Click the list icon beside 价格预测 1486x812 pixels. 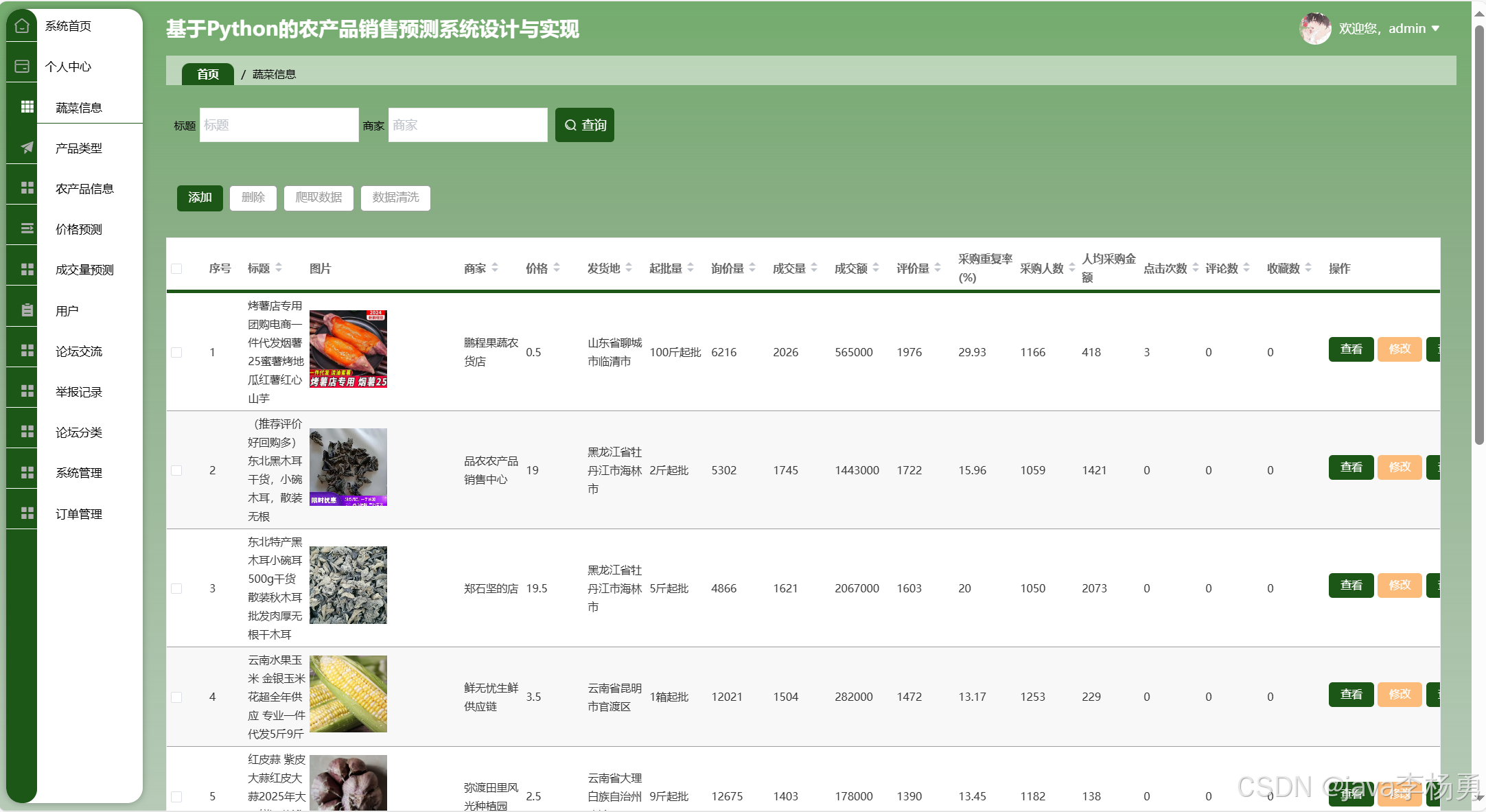[27, 229]
